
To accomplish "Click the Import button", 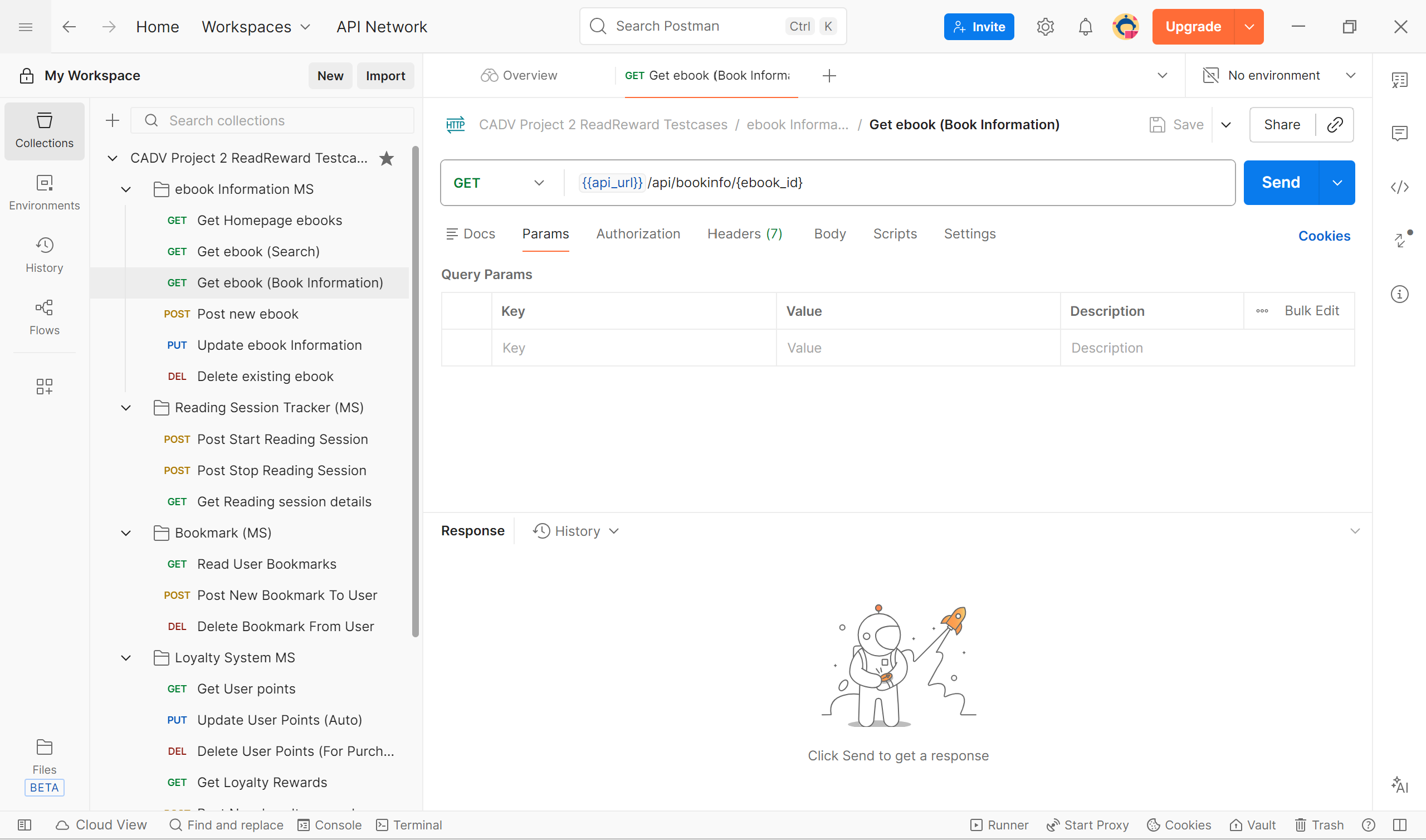I will tap(385, 76).
